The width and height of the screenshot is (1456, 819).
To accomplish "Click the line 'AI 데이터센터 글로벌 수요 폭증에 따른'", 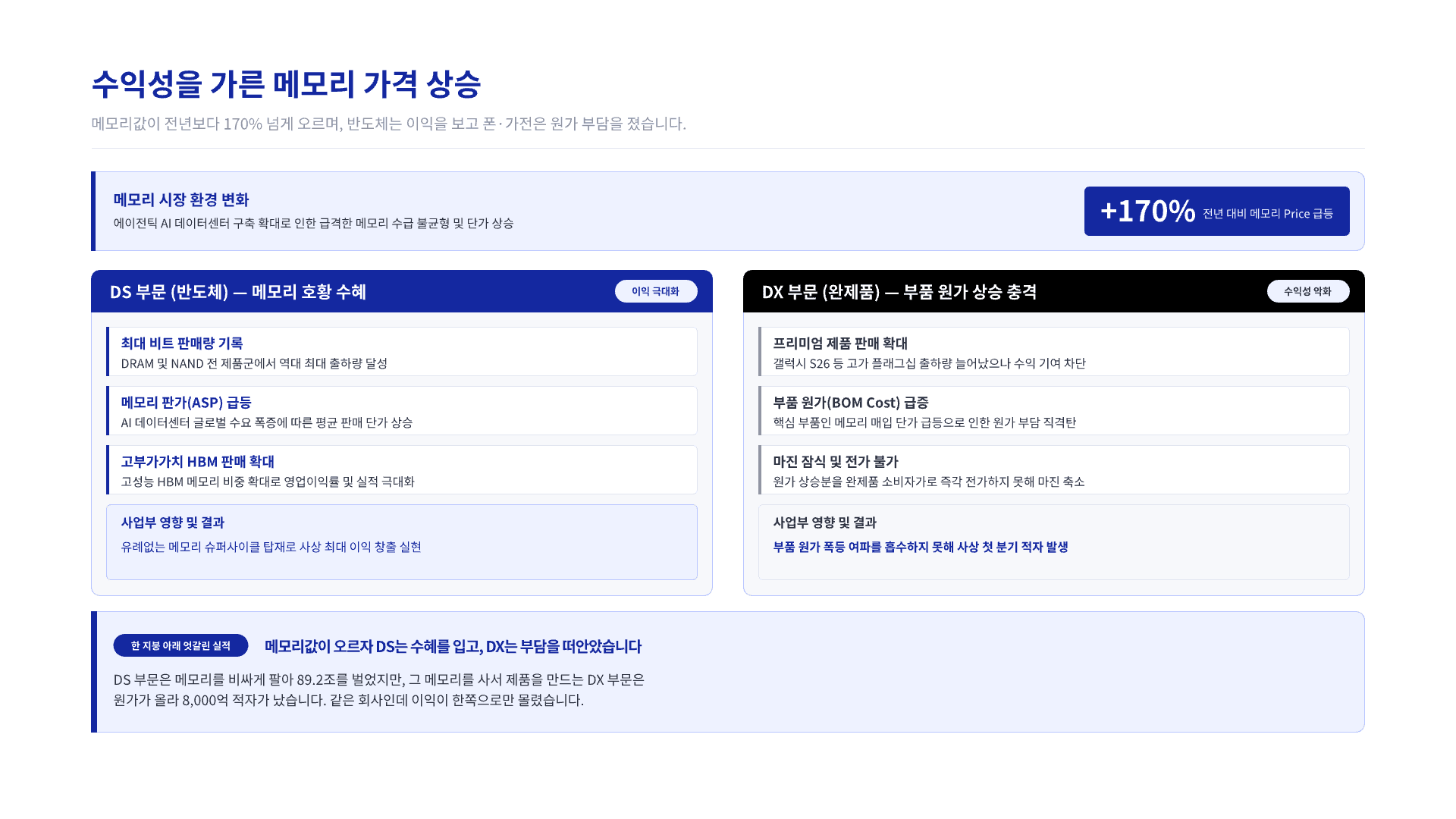I will pyautogui.click(x=267, y=422).
